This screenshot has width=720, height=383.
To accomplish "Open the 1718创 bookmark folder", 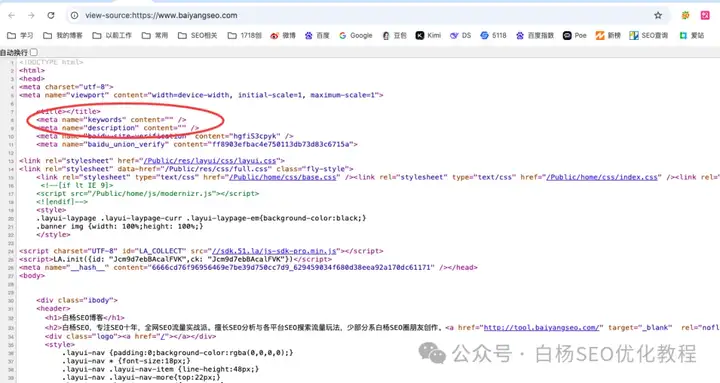I will [x=244, y=35].
